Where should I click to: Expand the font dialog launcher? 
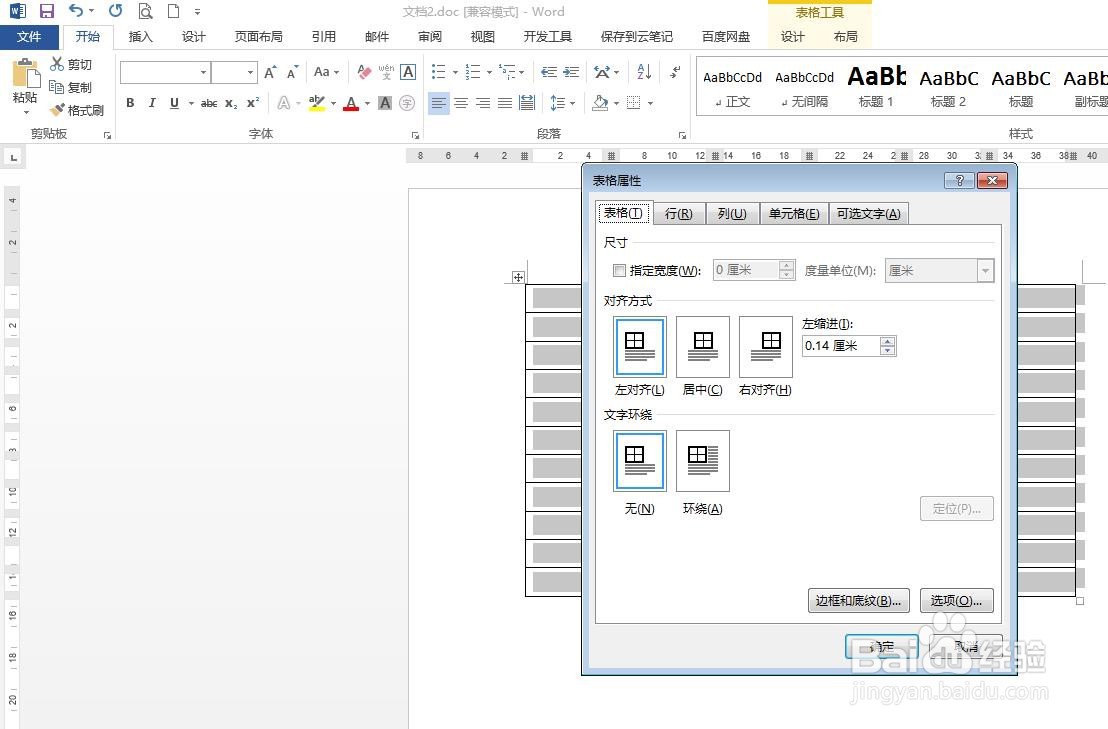point(416,135)
